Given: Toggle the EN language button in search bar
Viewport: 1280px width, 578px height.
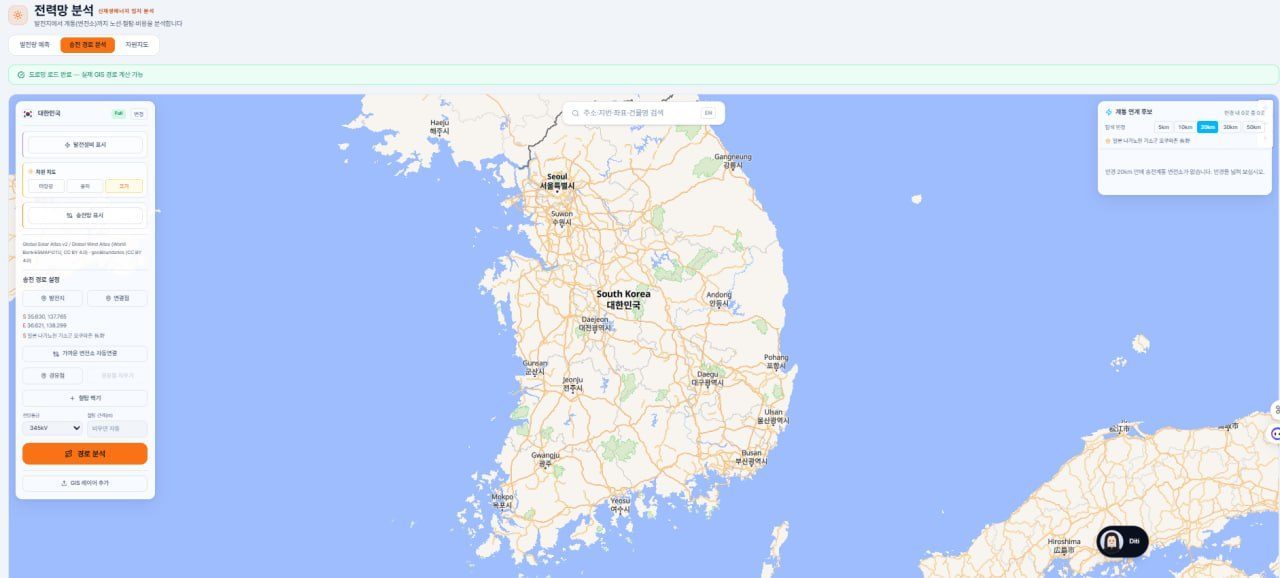Looking at the screenshot, I should tap(708, 113).
